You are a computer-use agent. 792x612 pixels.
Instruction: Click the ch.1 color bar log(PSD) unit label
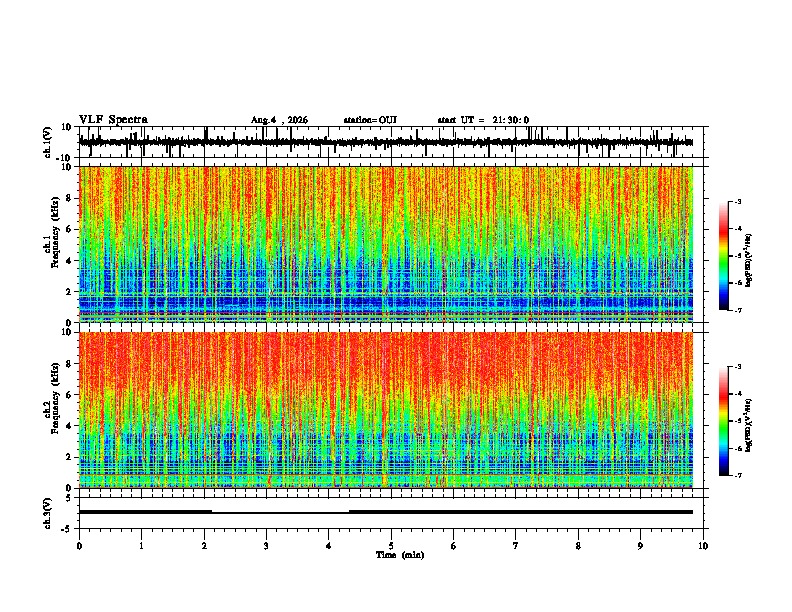749,261
